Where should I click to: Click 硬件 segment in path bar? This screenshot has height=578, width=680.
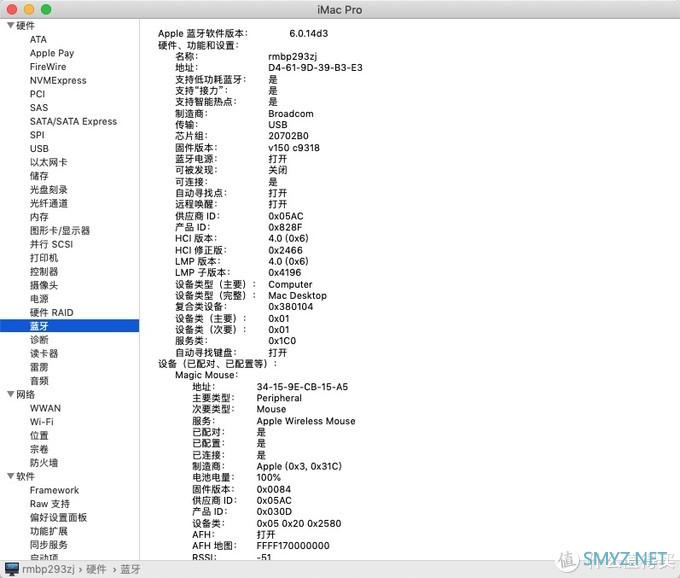[x=96, y=569]
